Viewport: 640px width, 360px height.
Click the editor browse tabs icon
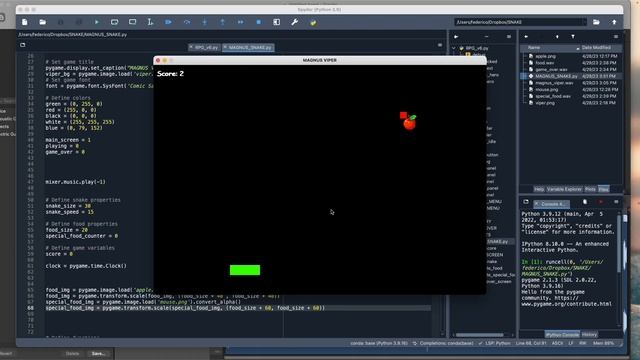click(23, 45)
